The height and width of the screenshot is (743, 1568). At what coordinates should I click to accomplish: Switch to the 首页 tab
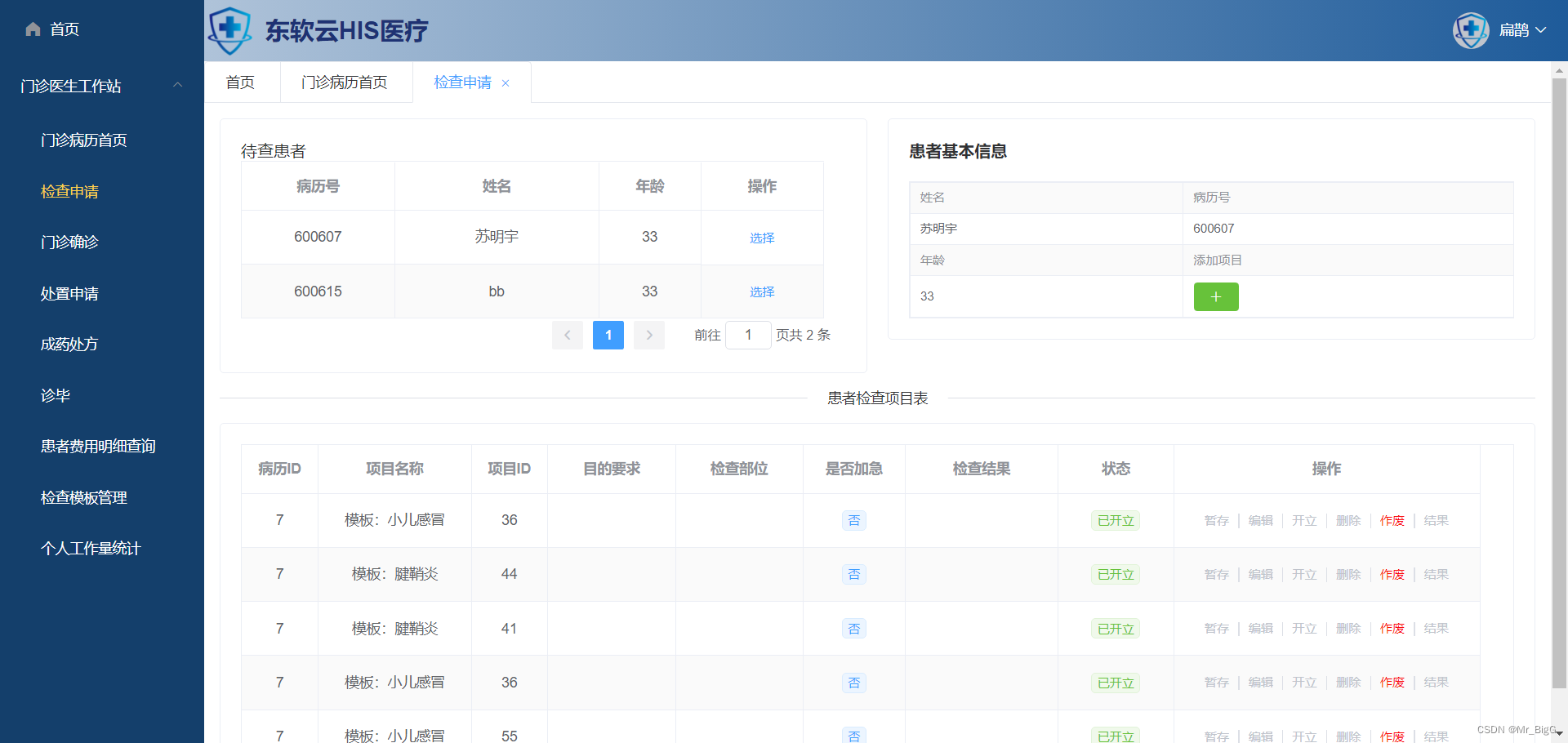(x=241, y=82)
